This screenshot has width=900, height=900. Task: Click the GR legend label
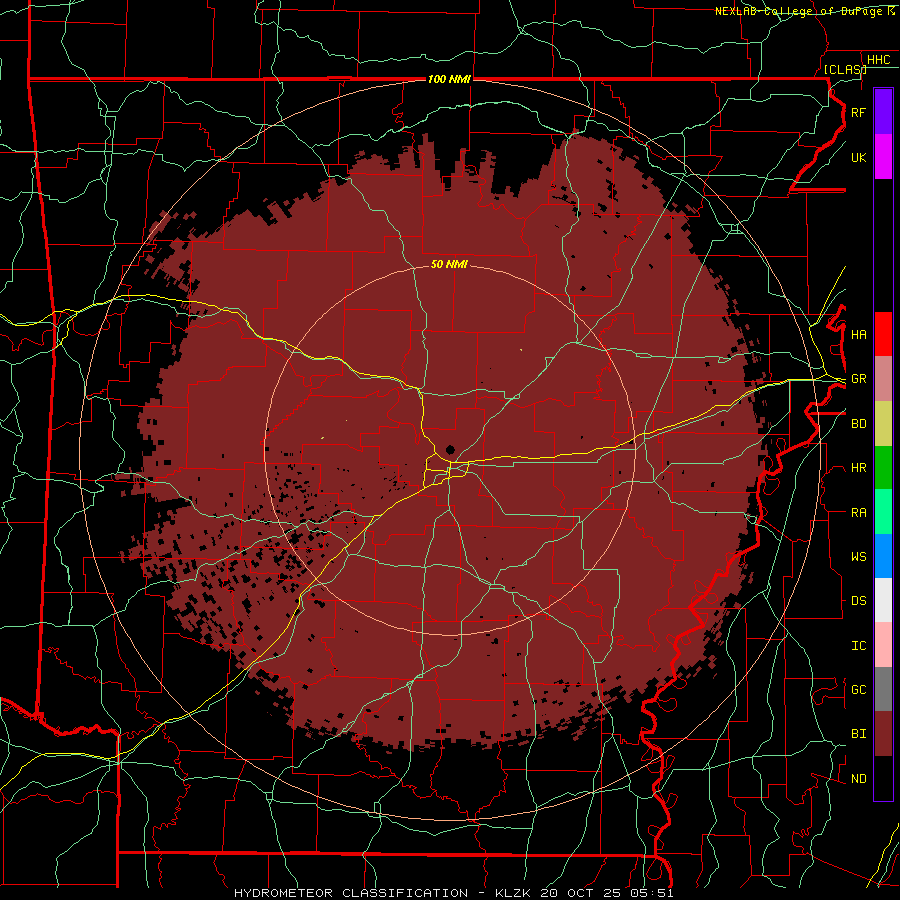(x=858, y=379)
